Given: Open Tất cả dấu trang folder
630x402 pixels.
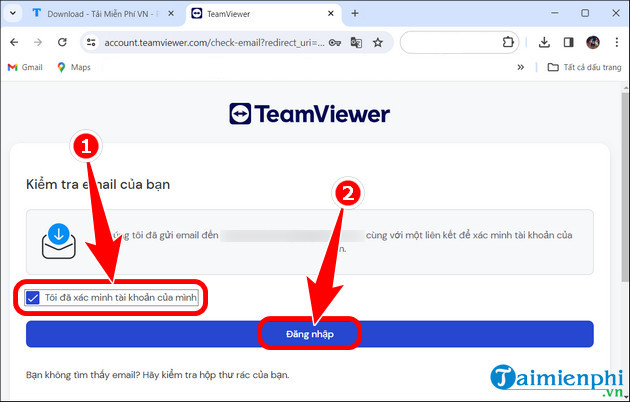Looking at the screenshot, I should (x=585, y=67).
